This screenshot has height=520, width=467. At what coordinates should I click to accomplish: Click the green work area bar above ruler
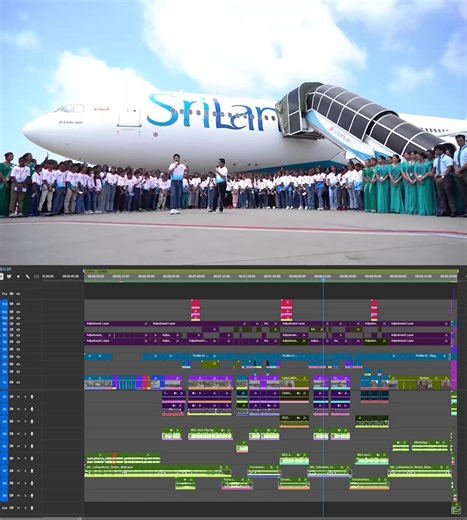pyautogui.click(x=271, y=271)
